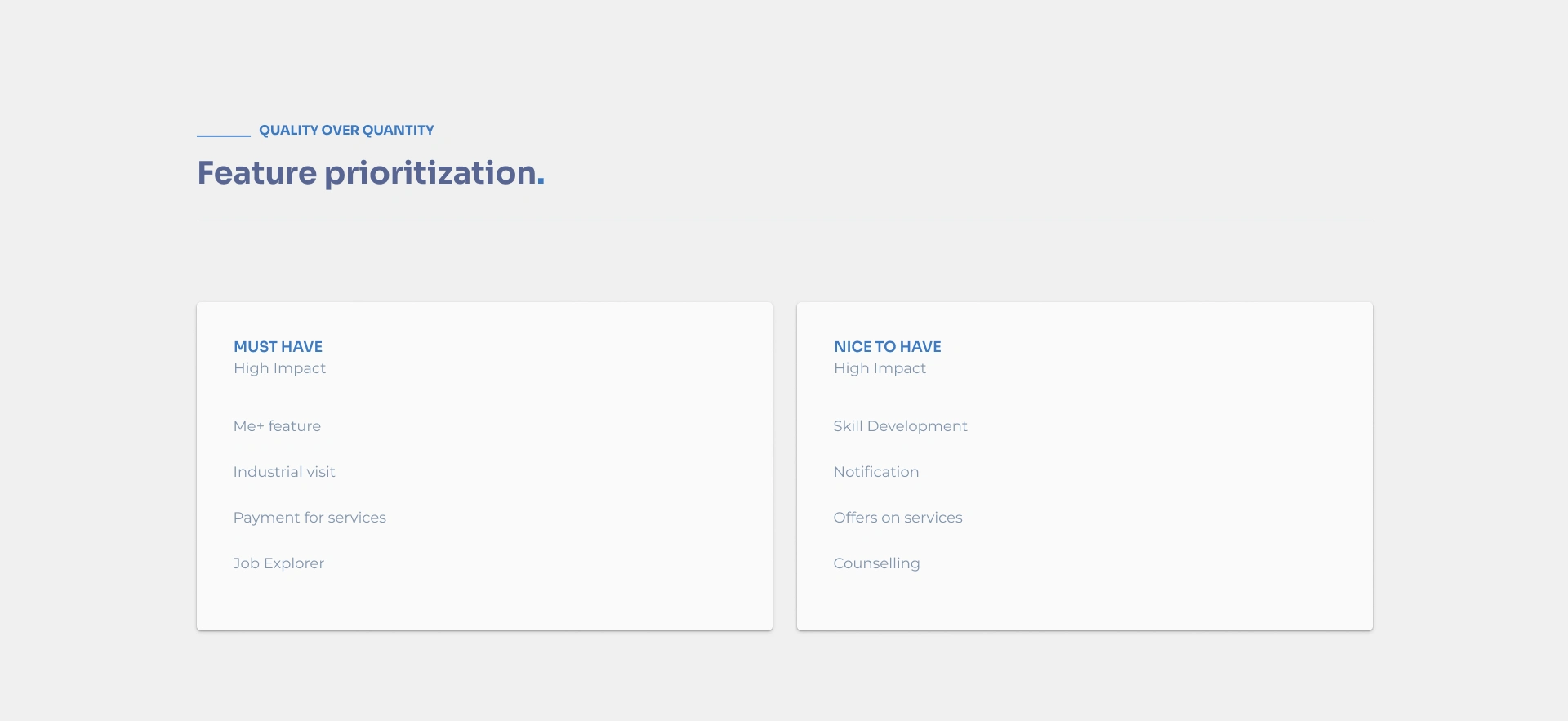The height and width of the screenshot is (721, 1568).
Task: Open the Skill Development item
Action: (x=900, y=426)
